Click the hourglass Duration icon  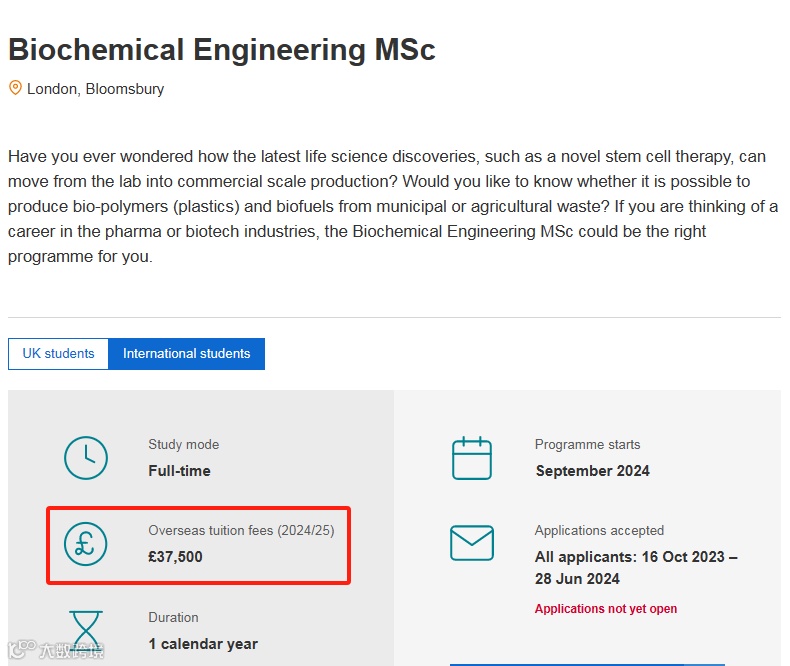(x=86, y=632)
